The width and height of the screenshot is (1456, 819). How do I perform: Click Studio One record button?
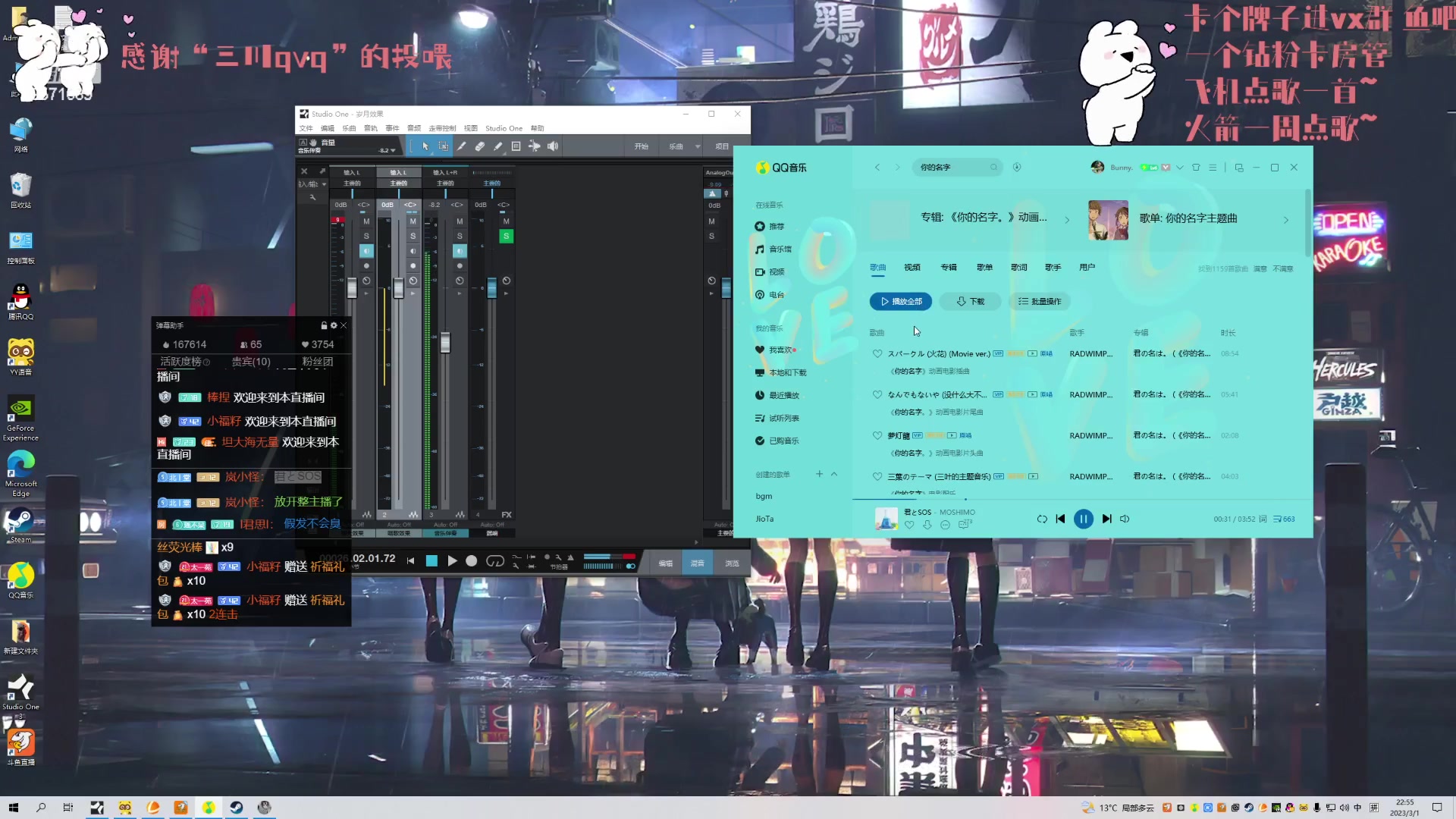[472, 561]
